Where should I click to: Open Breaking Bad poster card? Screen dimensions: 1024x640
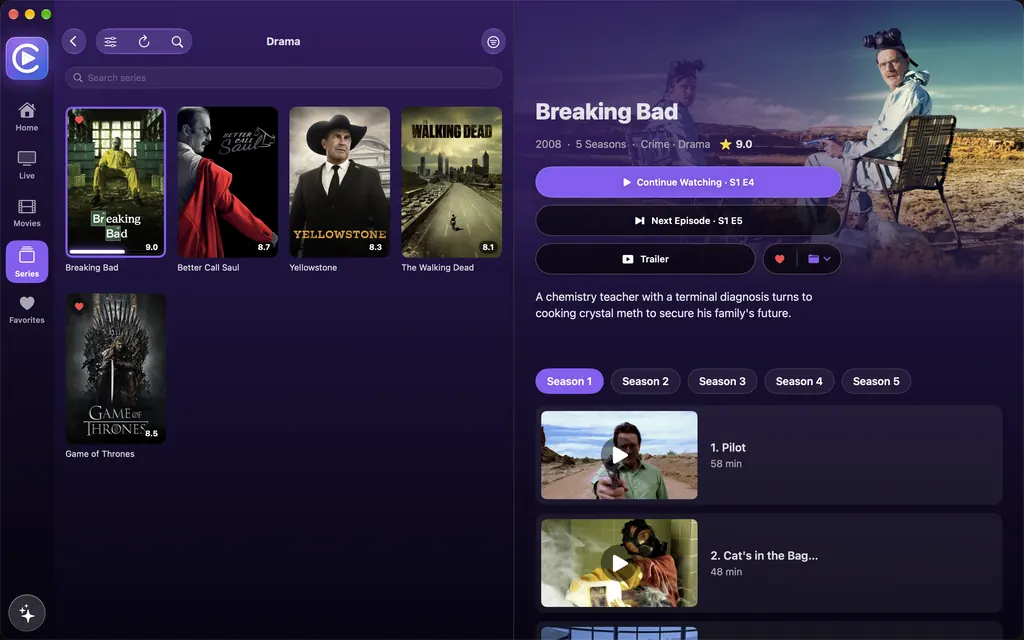point(116,182)
